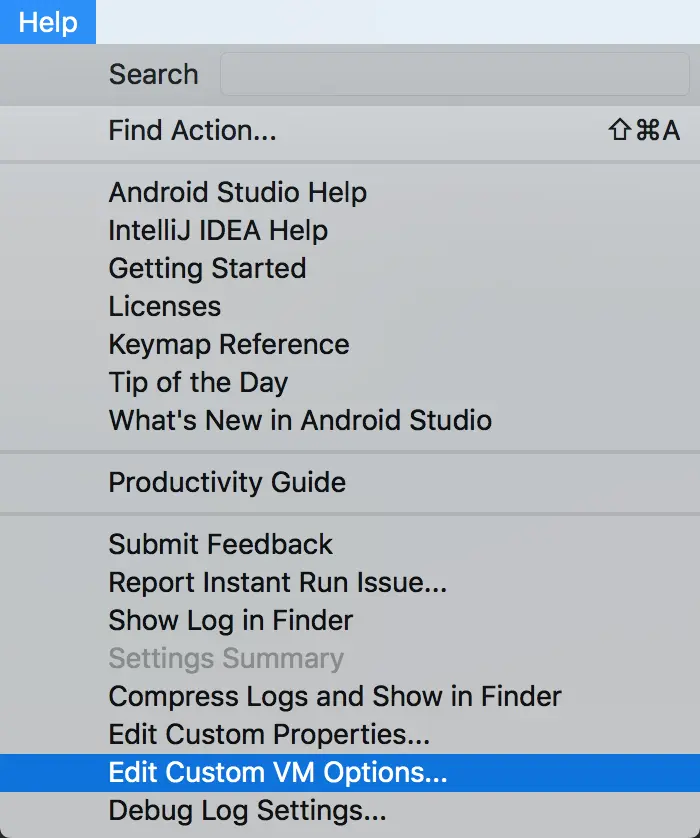Select Productivity Guide
This screenshot has height=838, width=700.
(227, 482)
